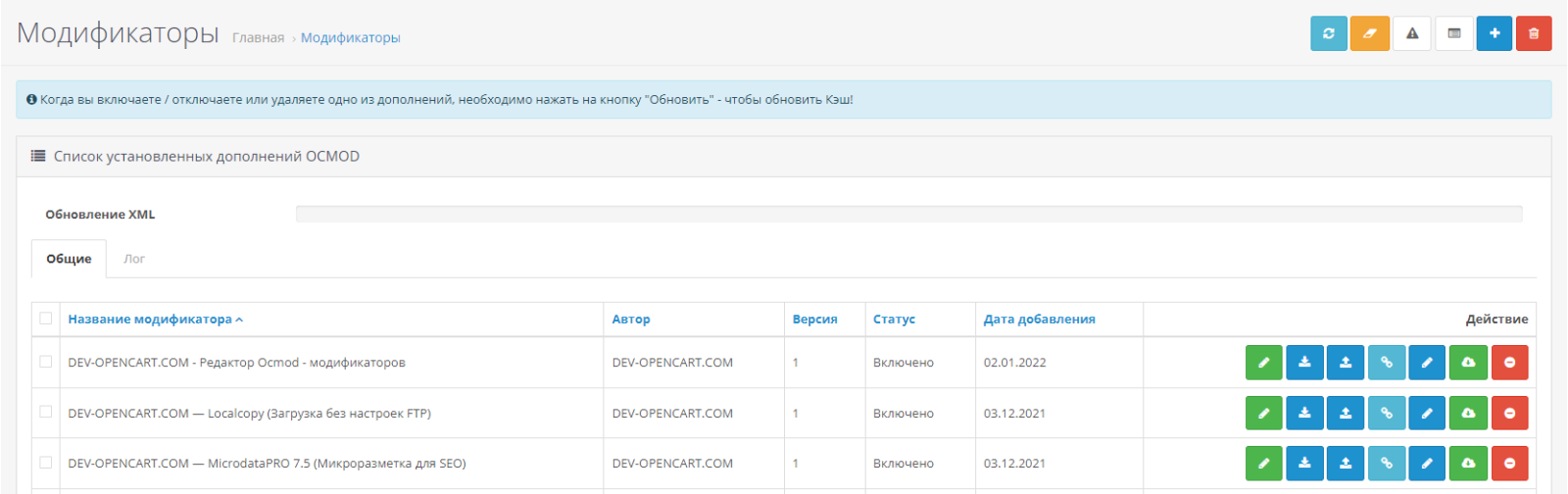The width and height of the screenshot is (1568, 494).
Task: Click cloud download in Localcopy row
Action: [1468, 413]
